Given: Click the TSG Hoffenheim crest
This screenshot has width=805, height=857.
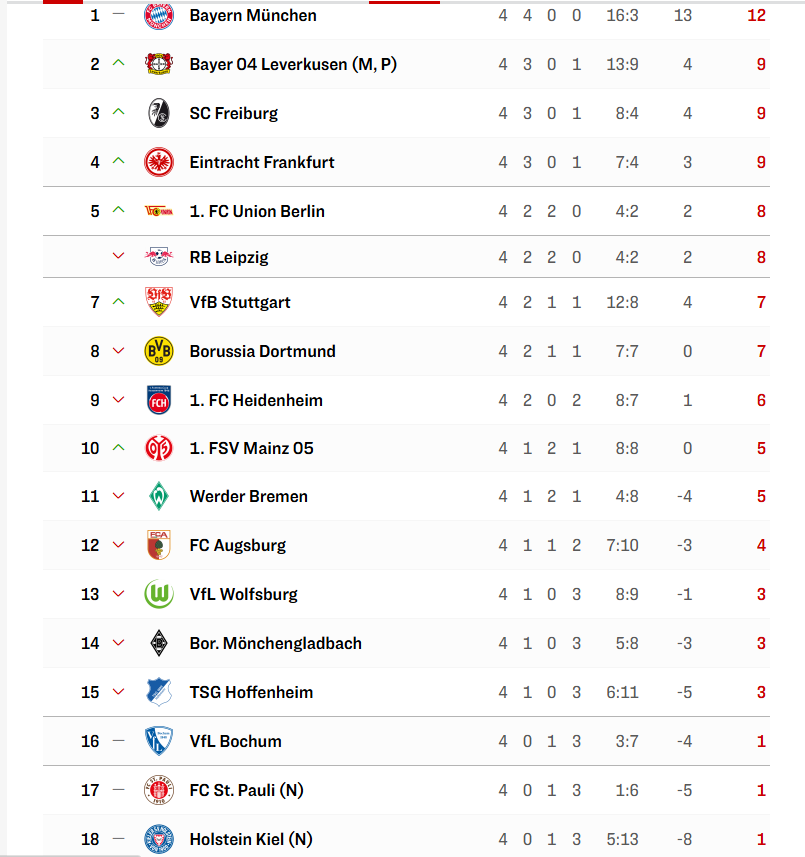Looking at the screenshot, I should pyautogui.click(x=158, y=692).
